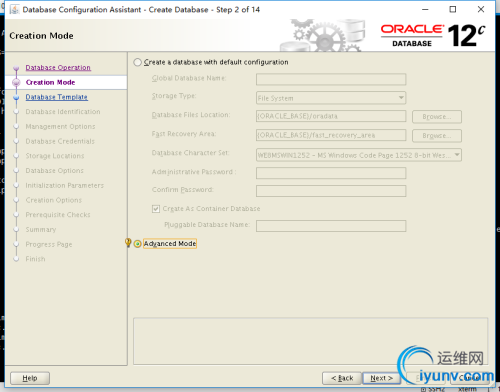
Task: Click the Finish step
Action: 35,259
